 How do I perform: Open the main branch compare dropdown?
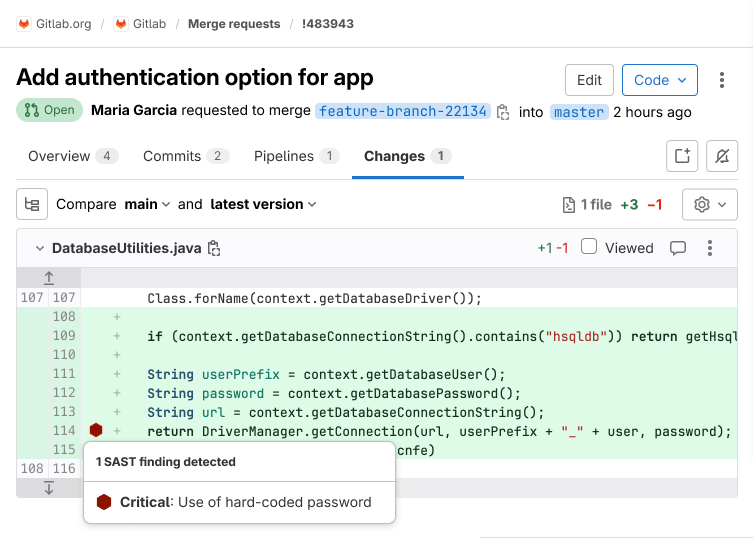[147, 204]
